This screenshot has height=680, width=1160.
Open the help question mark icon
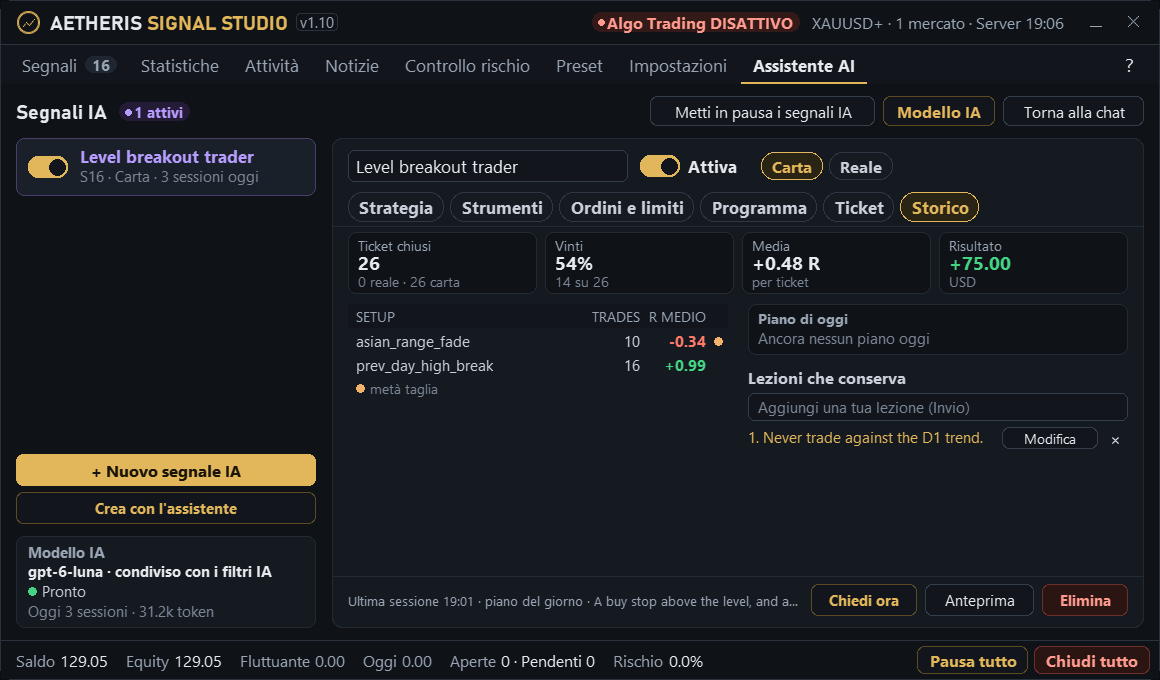[x=1129, y=66]
